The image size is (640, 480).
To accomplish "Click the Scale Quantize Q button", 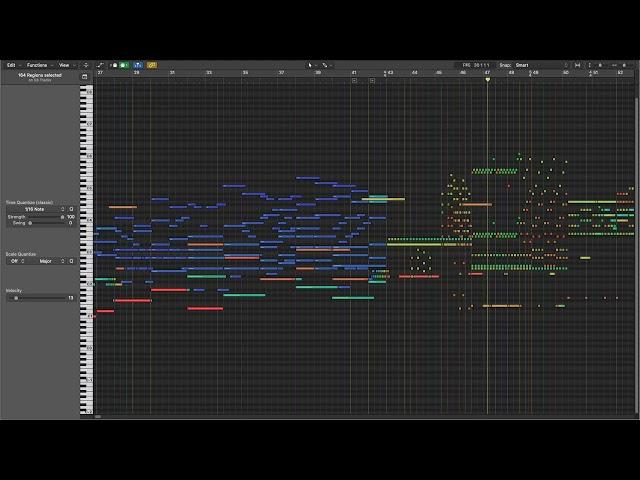I will pyautogui.click(x=71, y=261).
